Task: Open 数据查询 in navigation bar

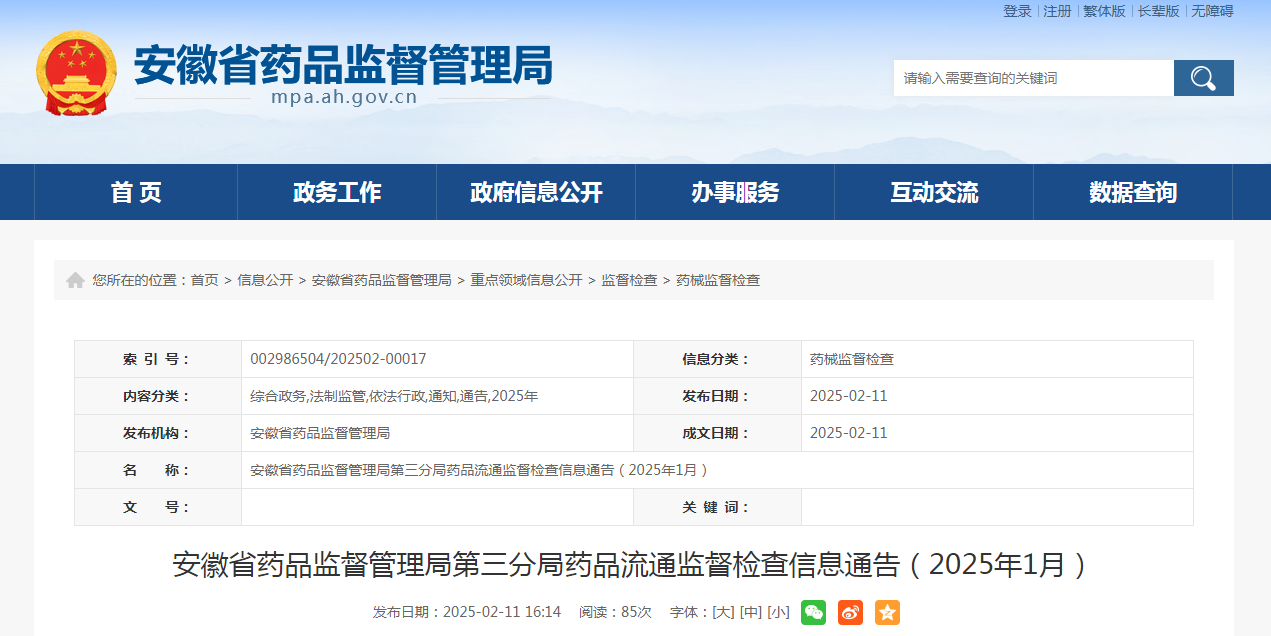Action: pyautogui.click(x=1133, y=192)
